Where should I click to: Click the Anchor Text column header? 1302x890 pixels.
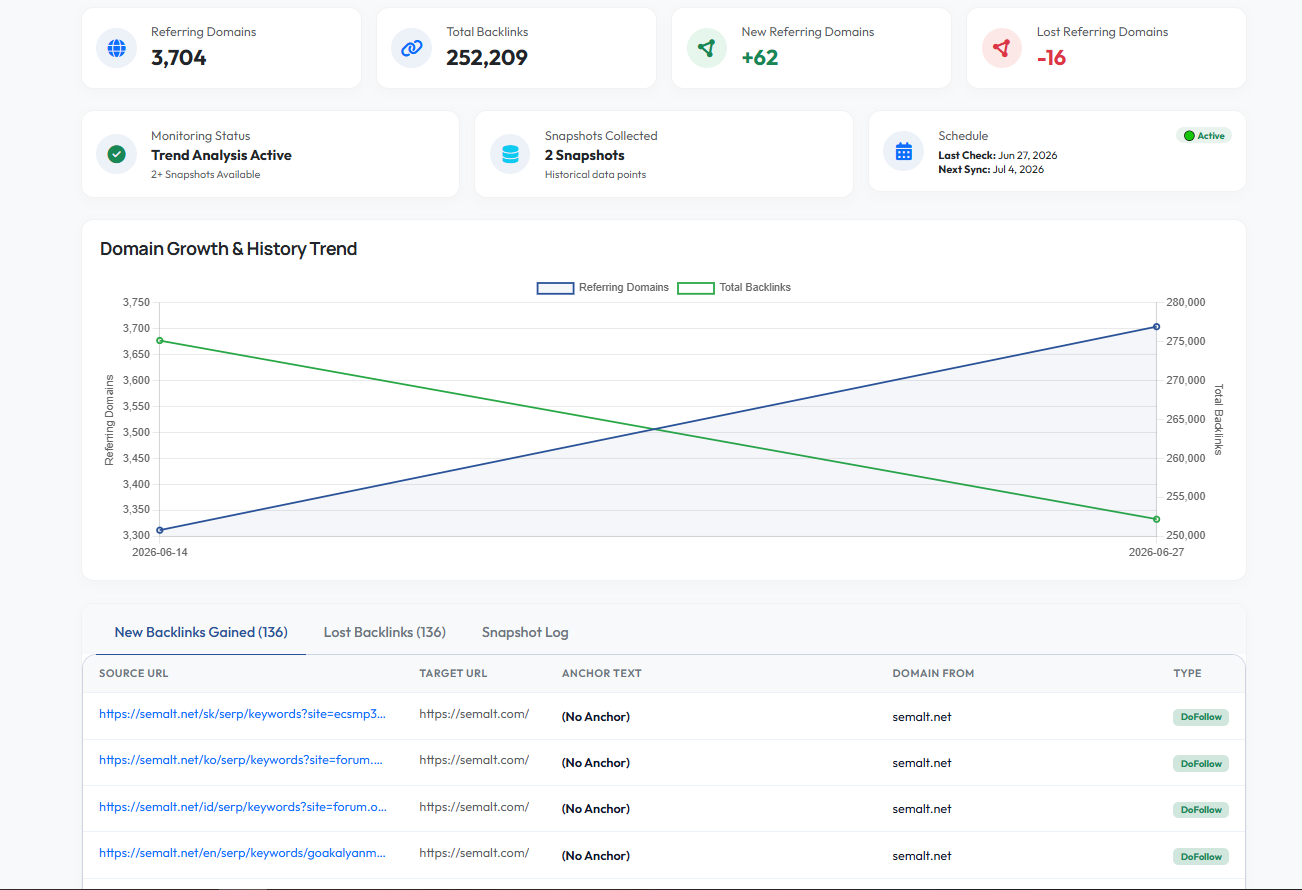[602, 673]
